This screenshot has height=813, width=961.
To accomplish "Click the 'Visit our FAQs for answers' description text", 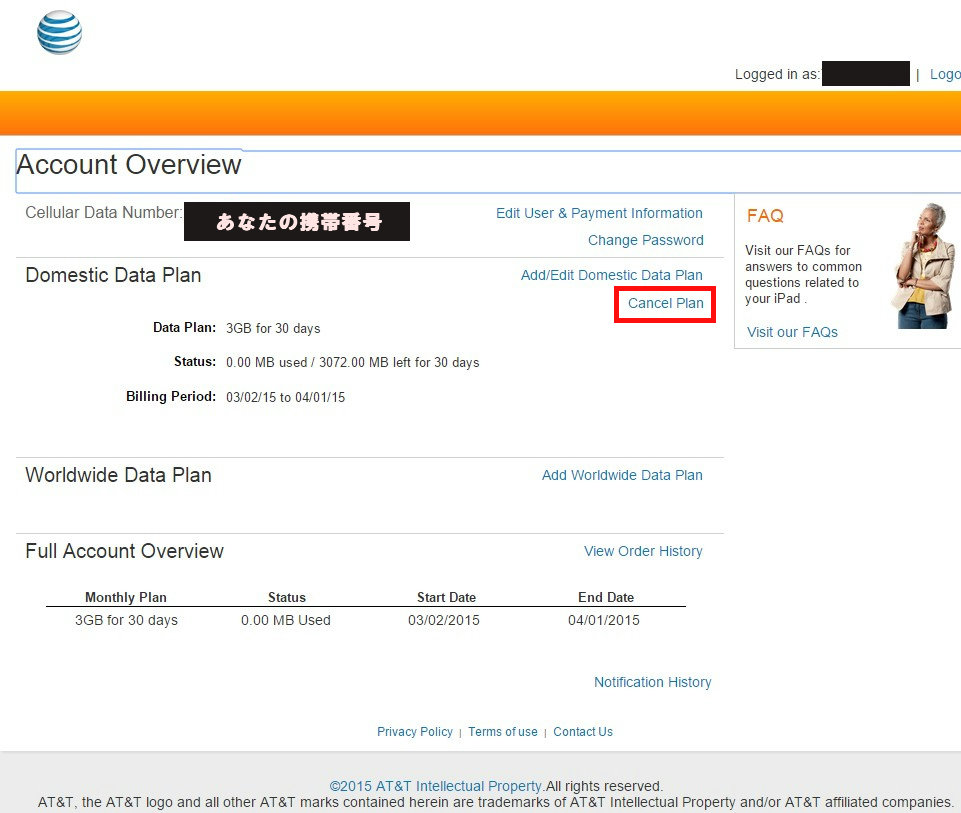I will pyautogui.click(x=803, y=274).
